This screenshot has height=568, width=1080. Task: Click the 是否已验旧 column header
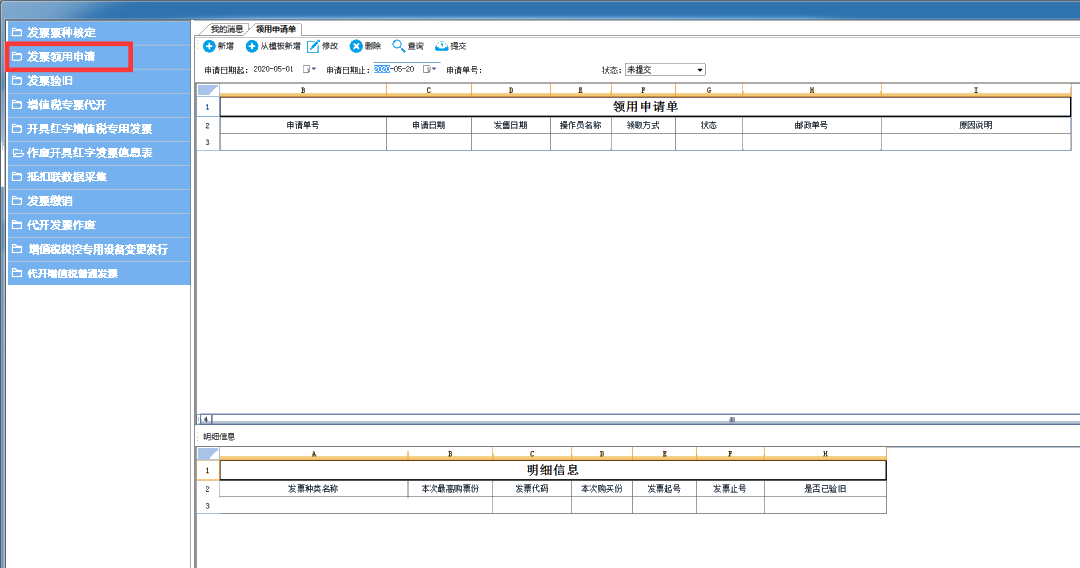(x=825, y=489)
